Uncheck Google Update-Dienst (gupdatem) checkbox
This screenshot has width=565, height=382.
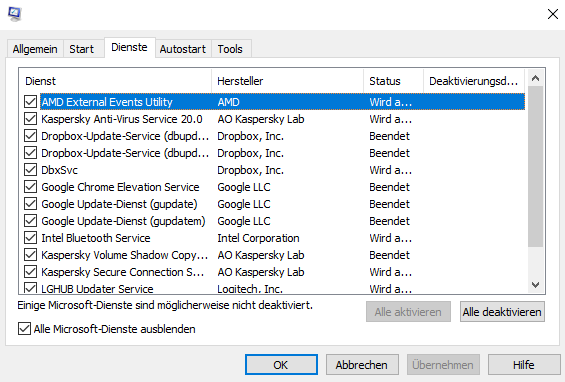pyautogui.click(x=31, y=221)
